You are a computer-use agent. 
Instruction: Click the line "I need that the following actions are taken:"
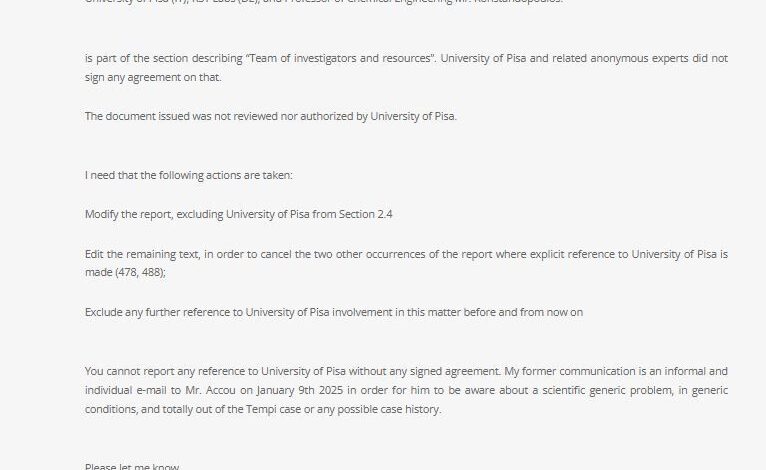(x=189, y=175)
